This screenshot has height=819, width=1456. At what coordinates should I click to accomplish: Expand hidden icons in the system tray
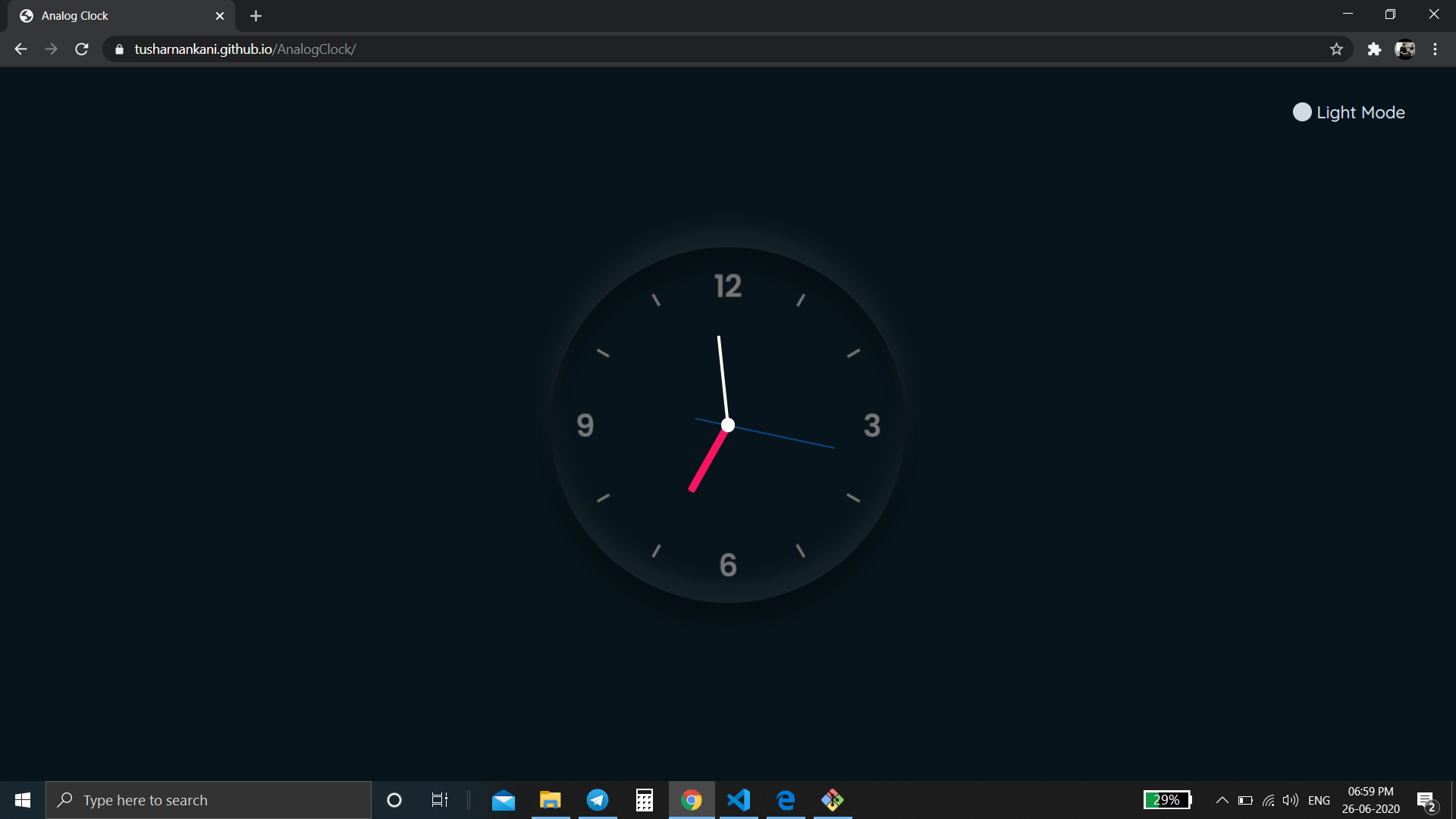(1221, 799)
